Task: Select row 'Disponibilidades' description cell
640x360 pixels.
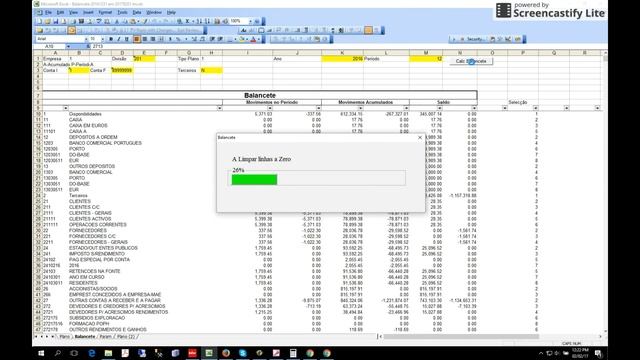Action: click(x=85, y=114)
